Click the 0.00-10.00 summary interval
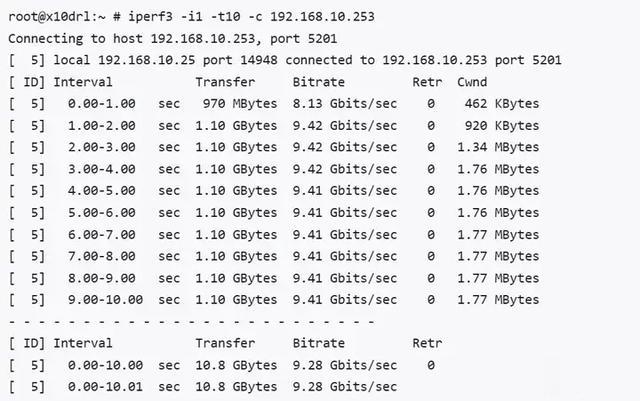 105,365
